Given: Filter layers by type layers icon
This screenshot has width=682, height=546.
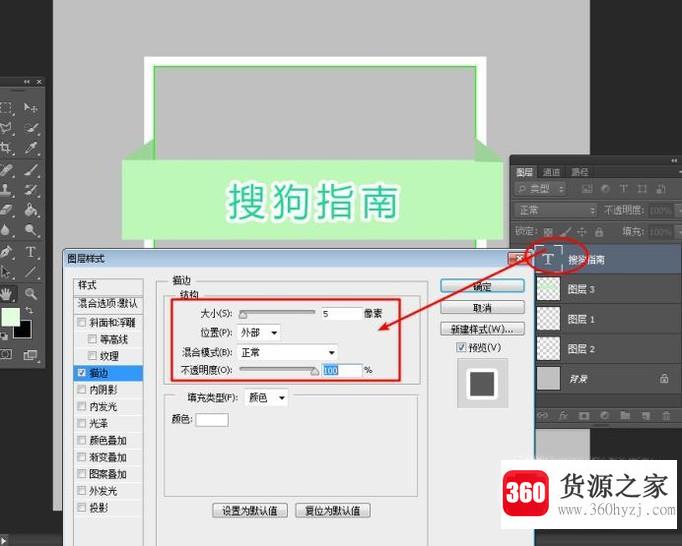Looking at the screenshot, I should tap(624, 188).
